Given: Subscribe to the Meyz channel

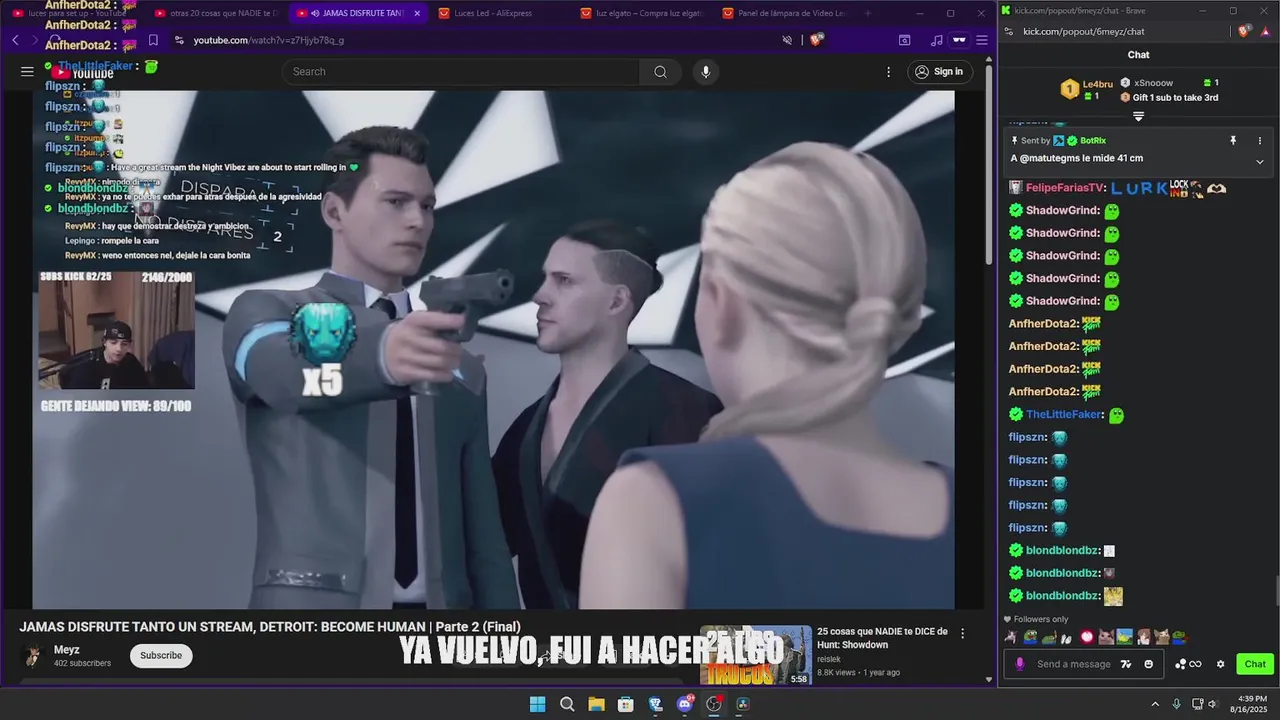Looking at the screenshot, I should [x=161, y=655].
